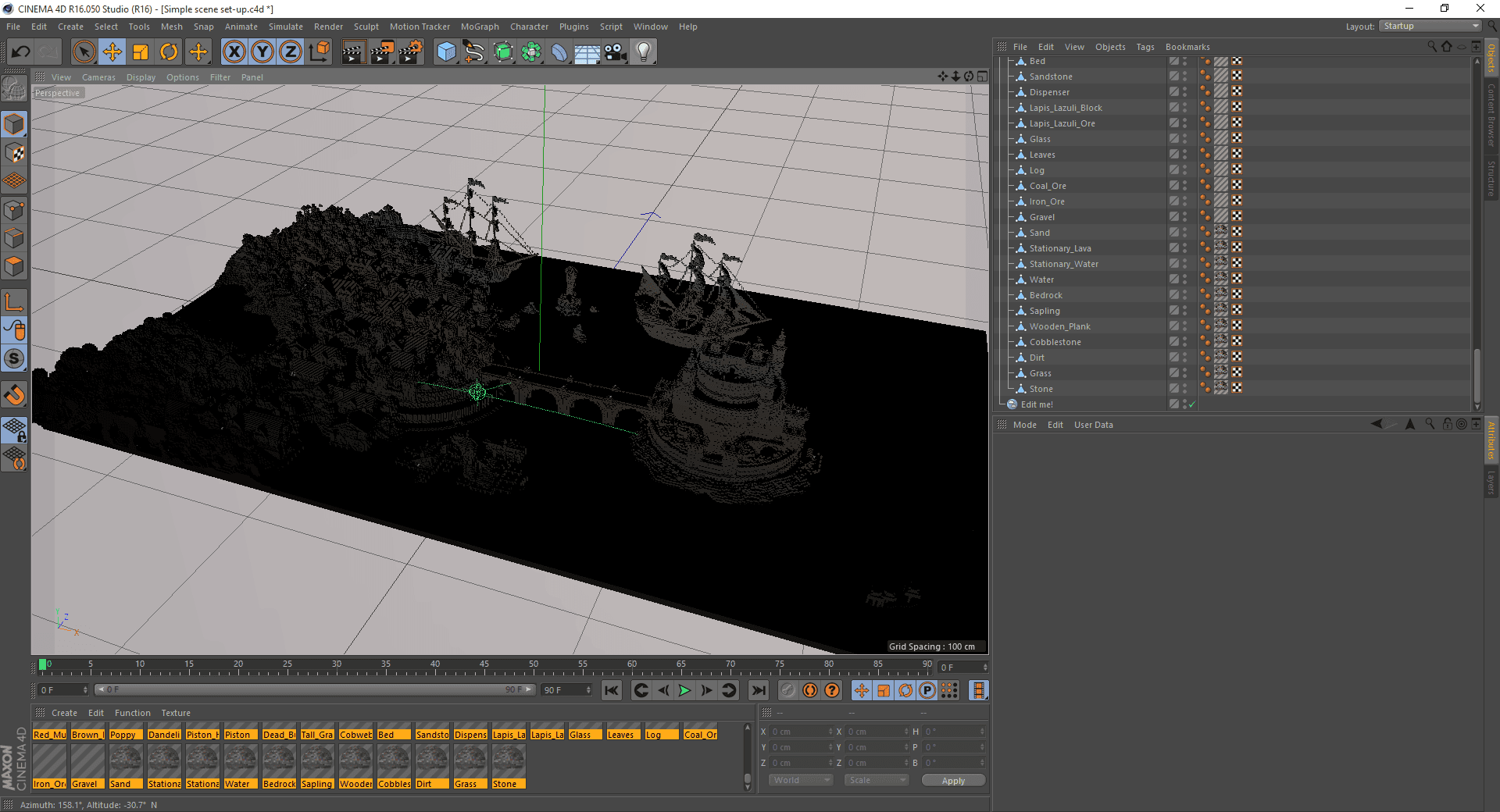Click the Undo arrow icon
Screen dimensions: 1500x812
coord(21,52)
